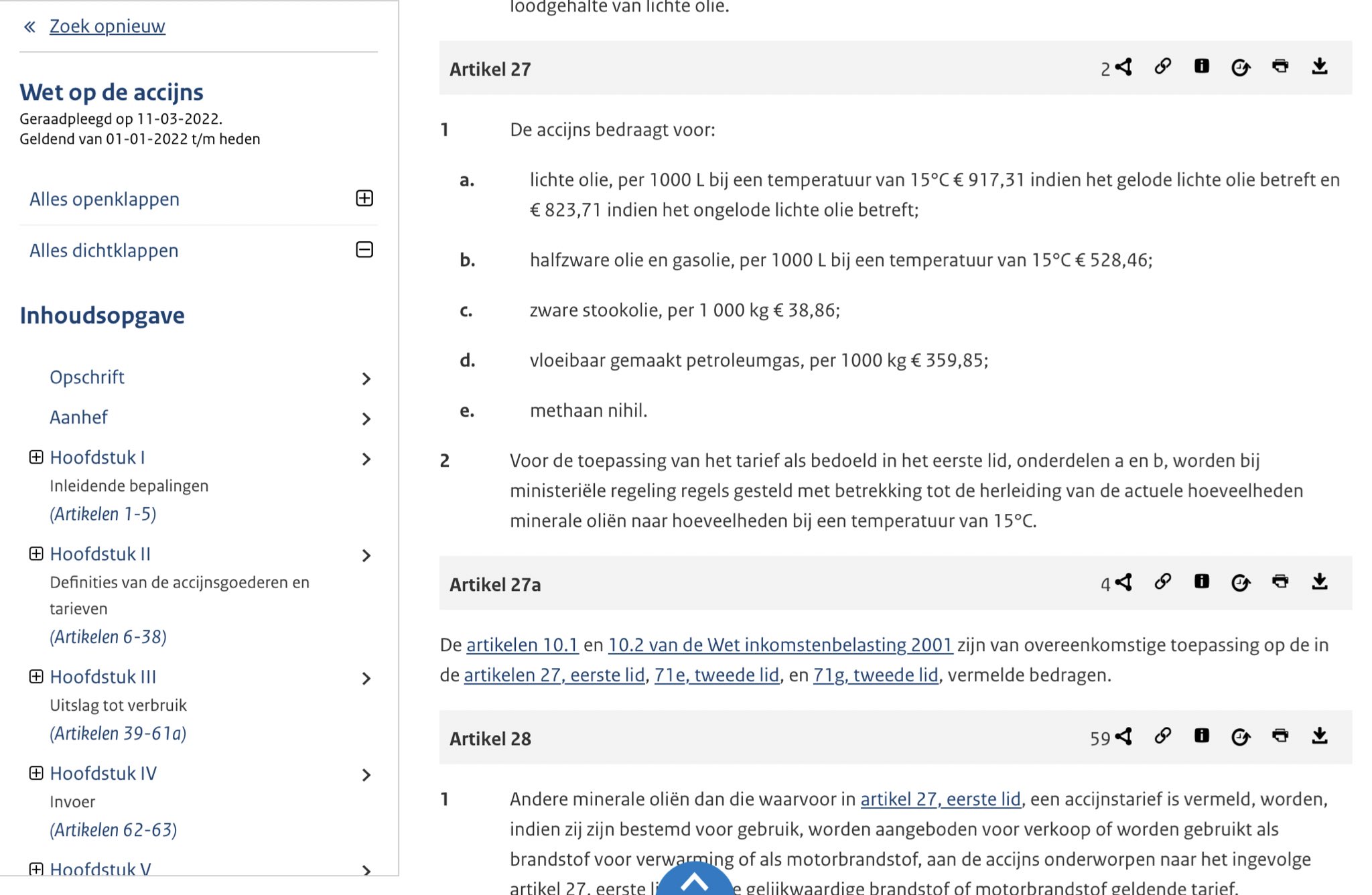Click the permalink icon for Artikel 28
Screen dimensions: 1372x895
click(1162, 736)
